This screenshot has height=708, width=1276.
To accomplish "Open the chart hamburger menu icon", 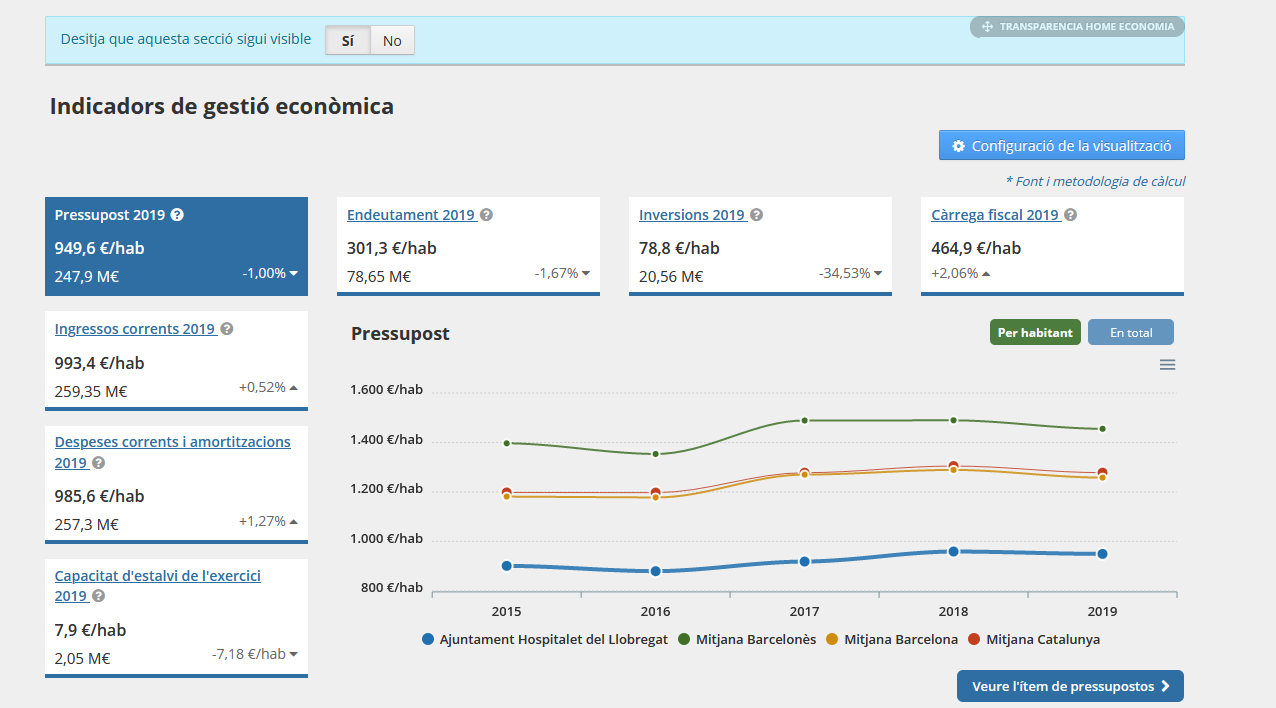I will point(1167,365).
